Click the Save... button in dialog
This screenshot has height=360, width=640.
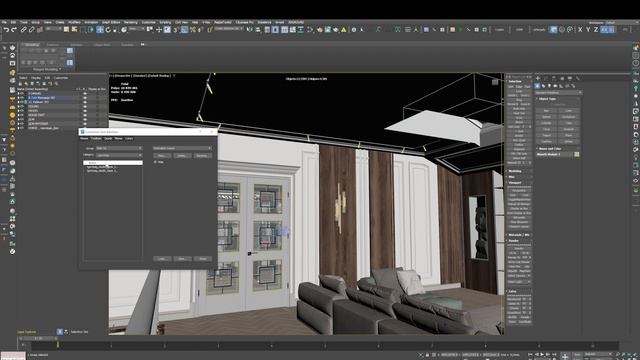[x=182, y=259]
